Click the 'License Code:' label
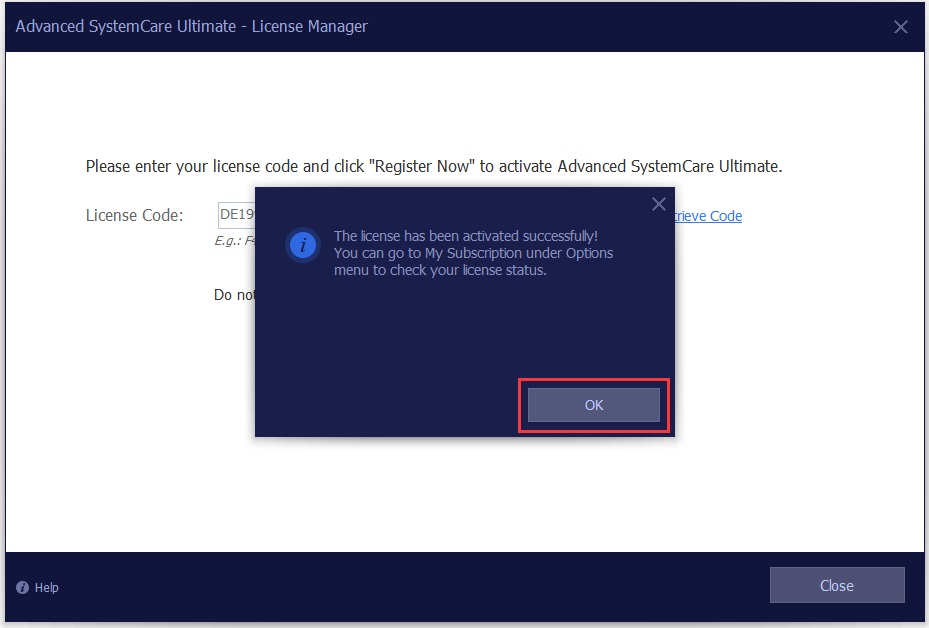This screenshot has width=929, height=628. [x=134, y=215]
